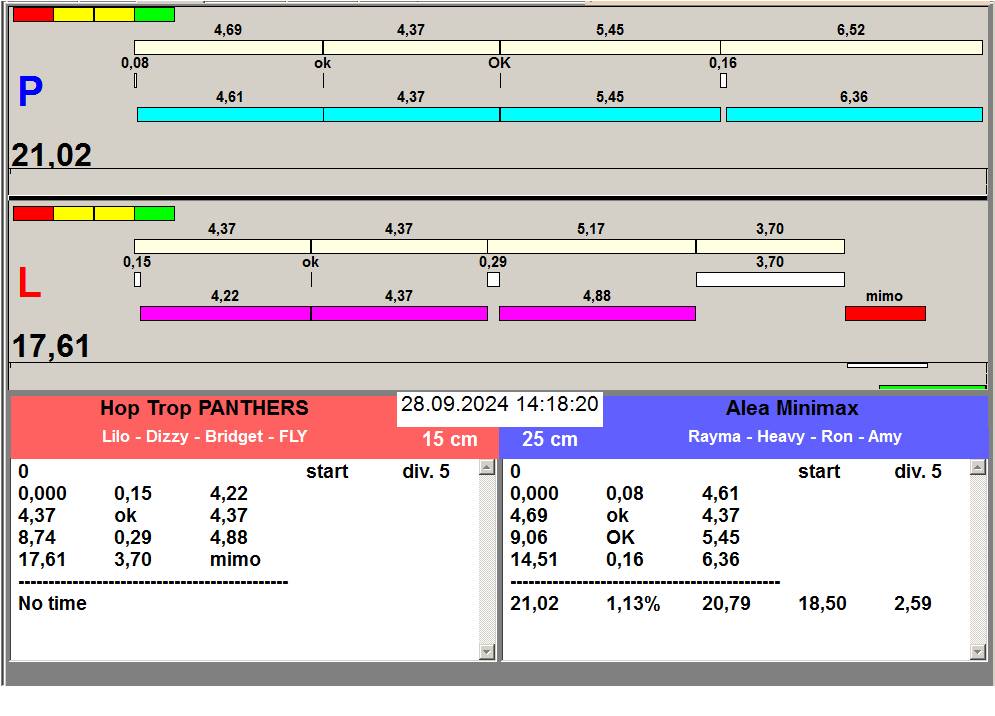995x716 pixels.
Task: Click the small 0,16 marker box in lane P
Action: 723,81
